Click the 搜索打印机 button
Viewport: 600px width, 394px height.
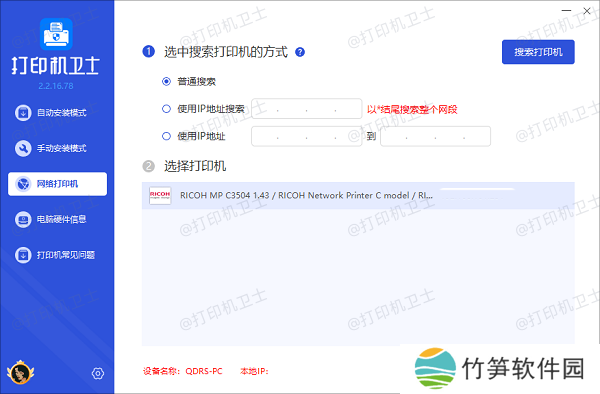[538, 52]
